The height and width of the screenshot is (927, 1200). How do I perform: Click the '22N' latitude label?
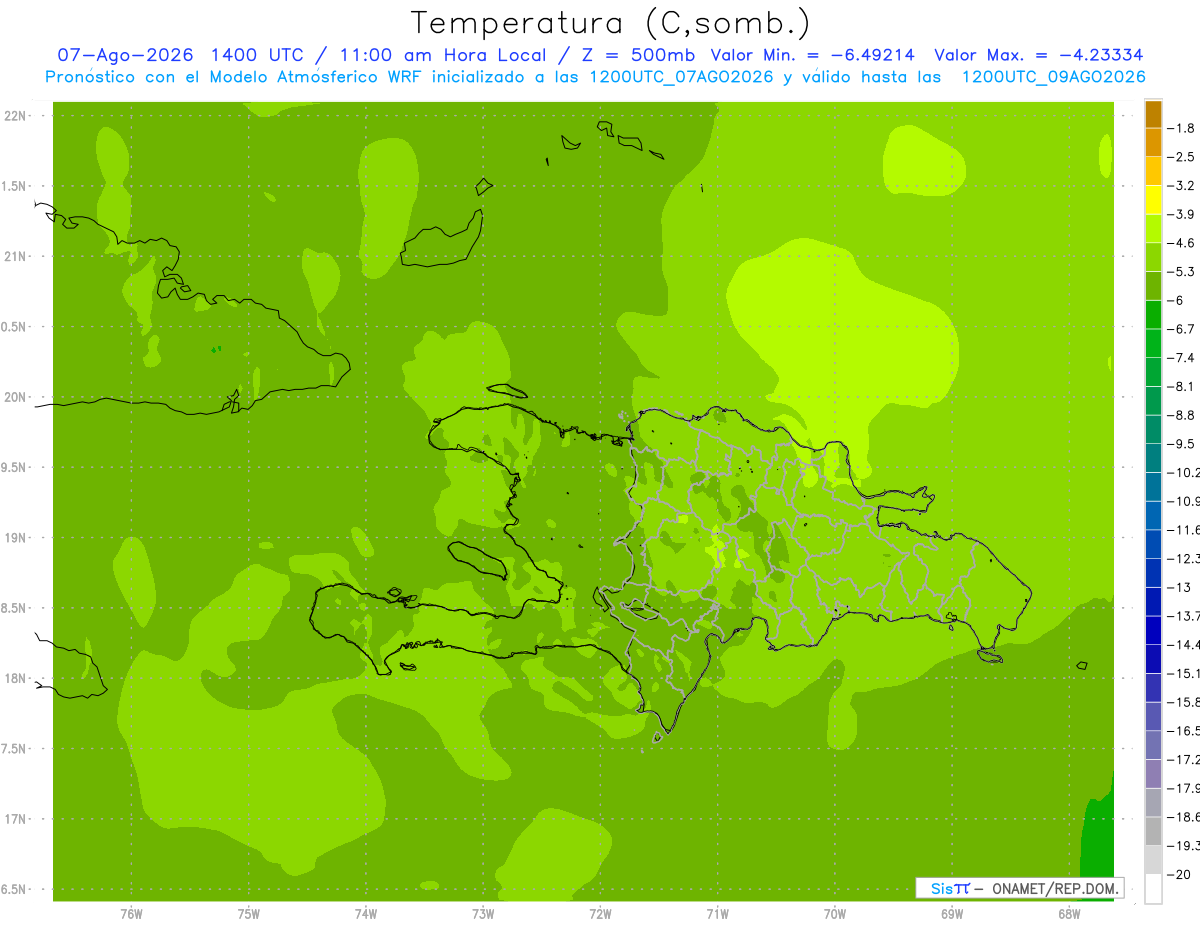click(x=16, y=116)
